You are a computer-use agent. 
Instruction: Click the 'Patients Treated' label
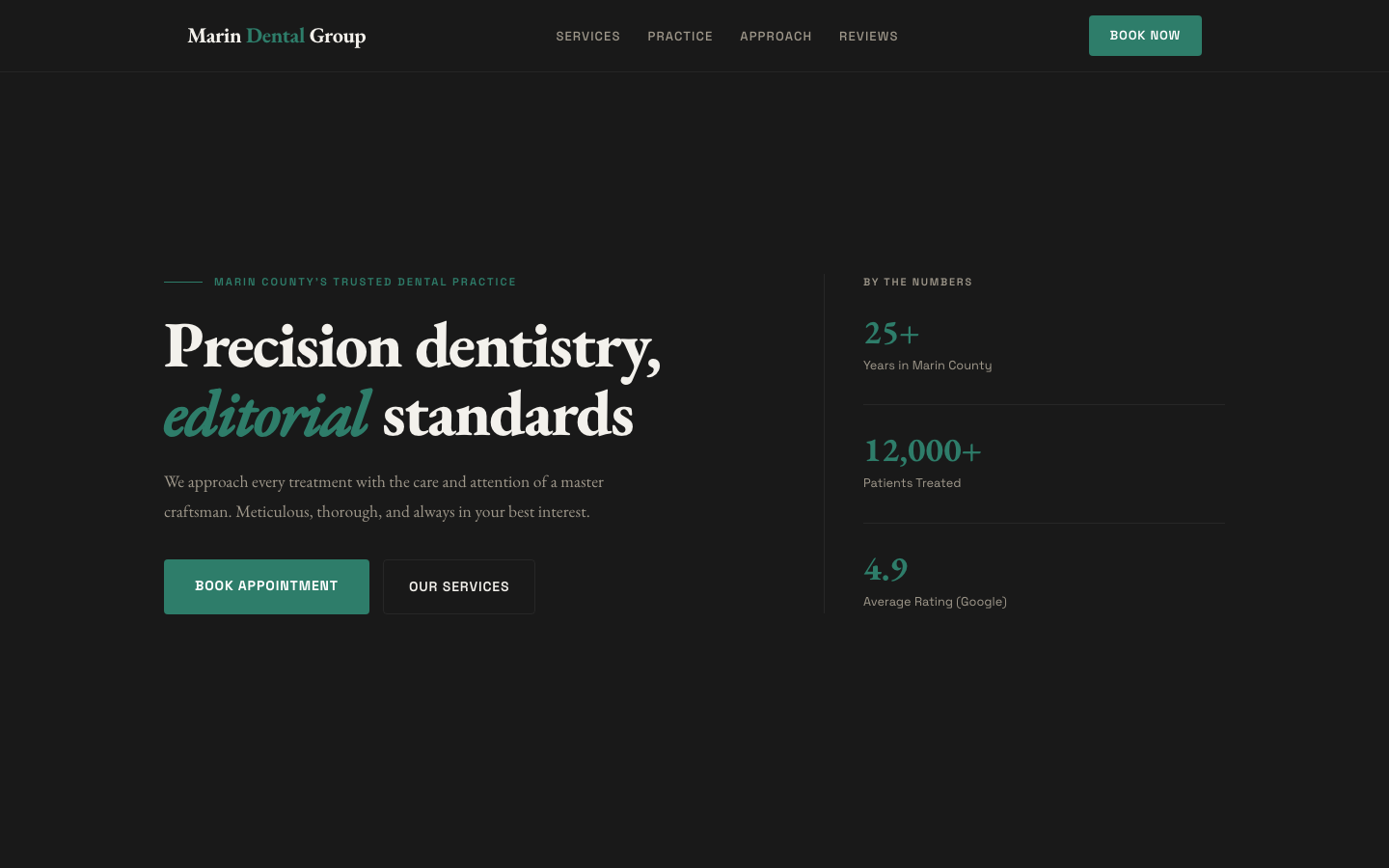click(912, 483)
